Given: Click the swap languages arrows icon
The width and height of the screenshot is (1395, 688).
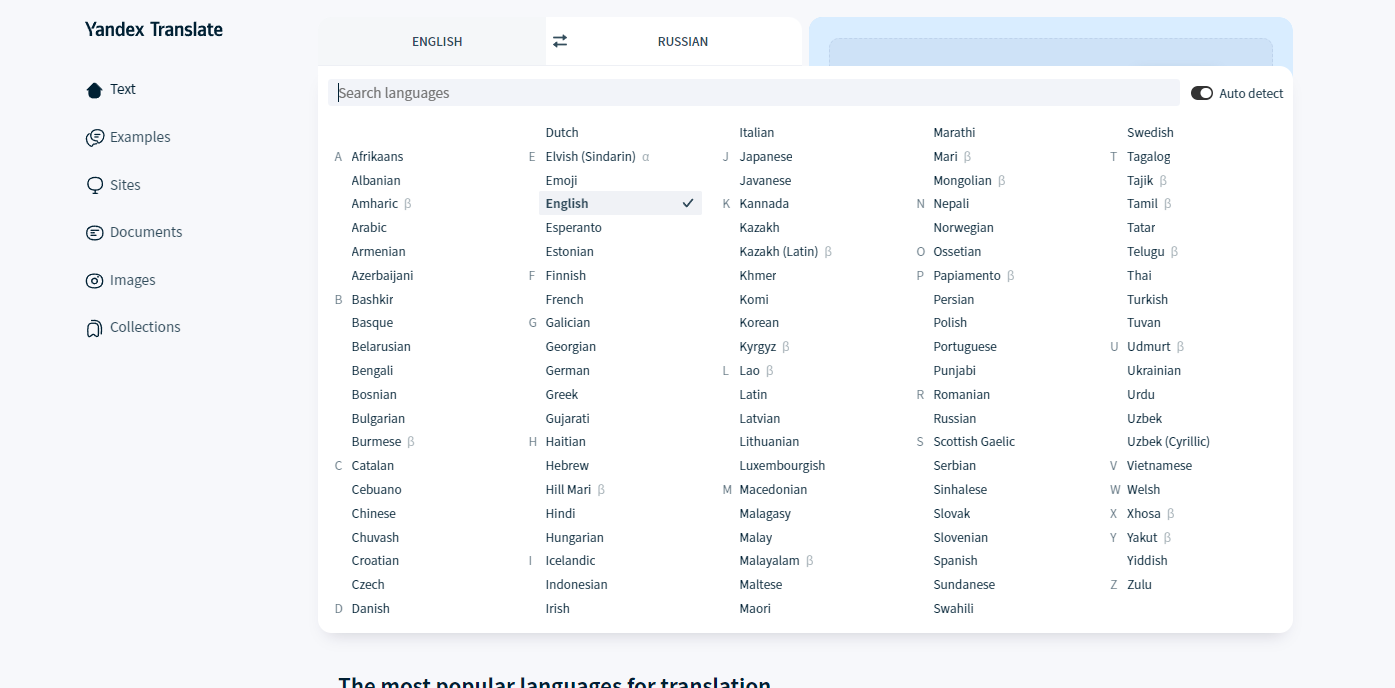Looking at the screenshot, I should 560,41.
